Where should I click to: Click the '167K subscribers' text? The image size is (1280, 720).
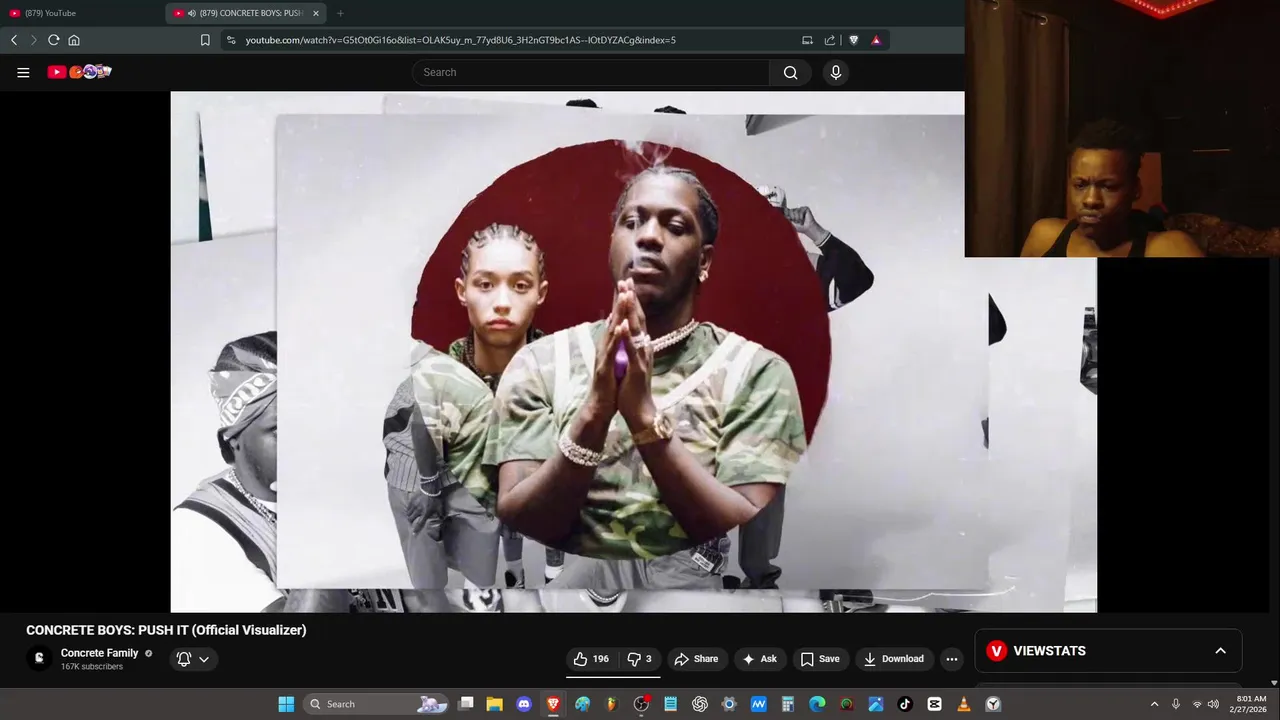click(92, 667)
